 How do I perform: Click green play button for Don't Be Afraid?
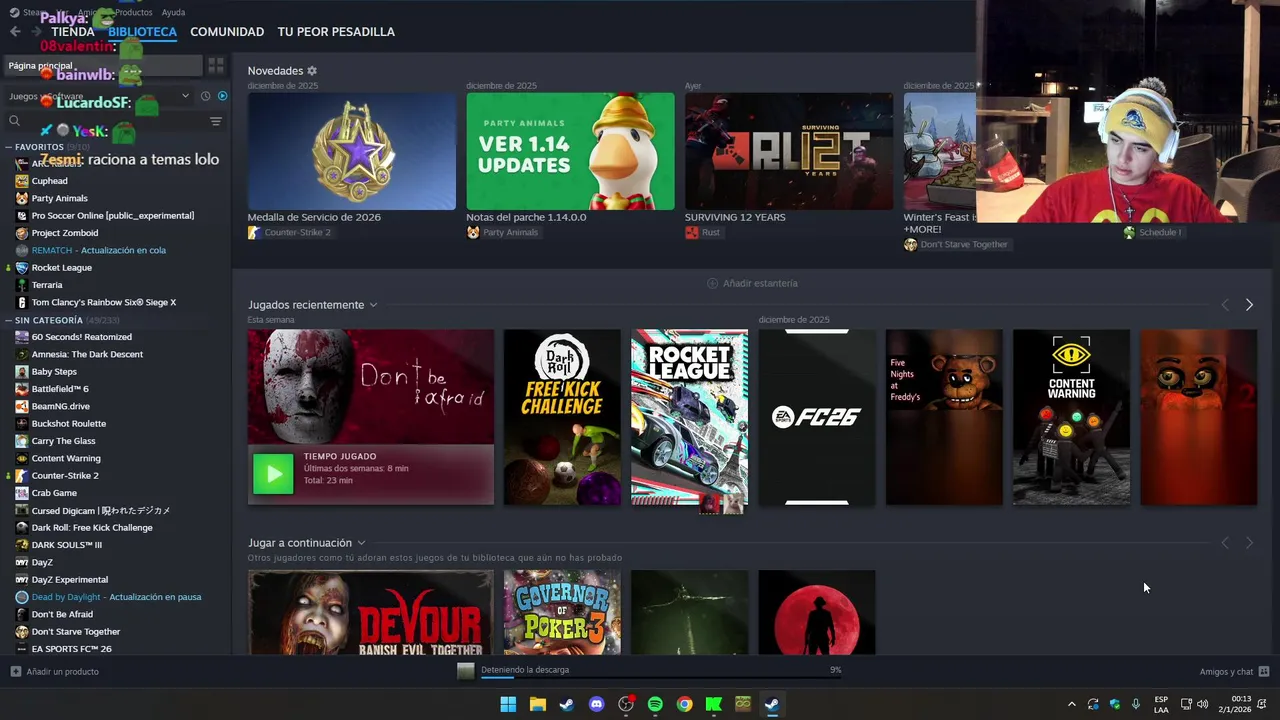[273, 475]
